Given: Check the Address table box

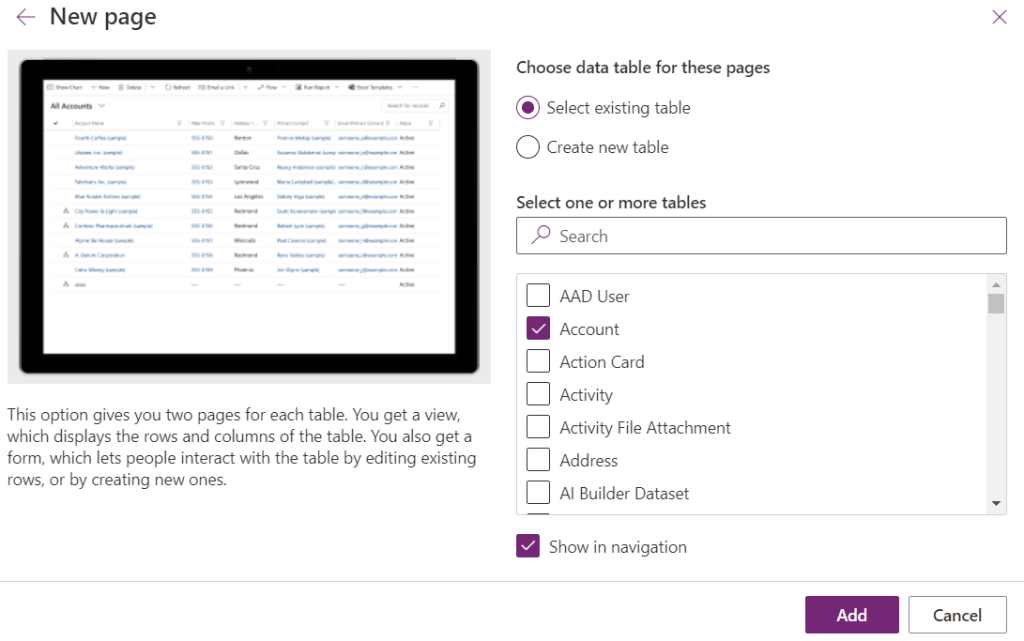Looking at the screenshot, I should pyautogui.click(x=538, y=461).
